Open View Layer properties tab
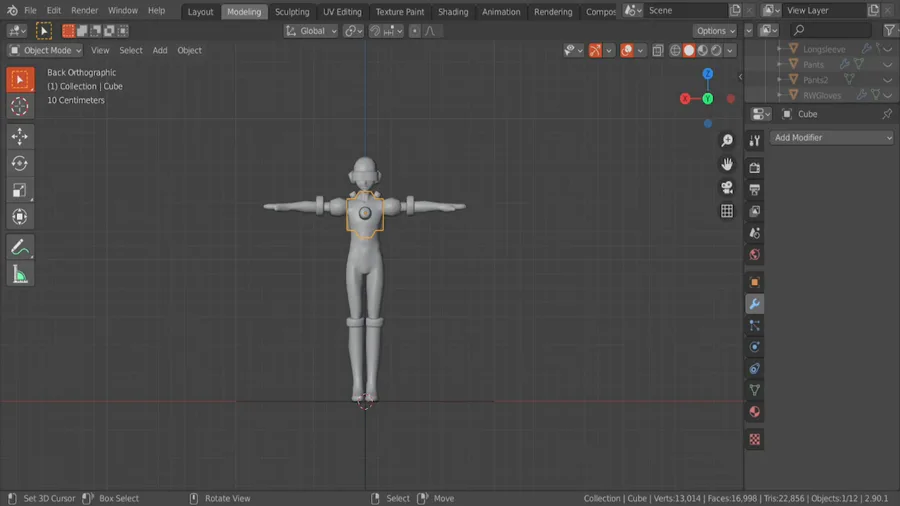This screenshot has width=900, height=506. [755, 211]
